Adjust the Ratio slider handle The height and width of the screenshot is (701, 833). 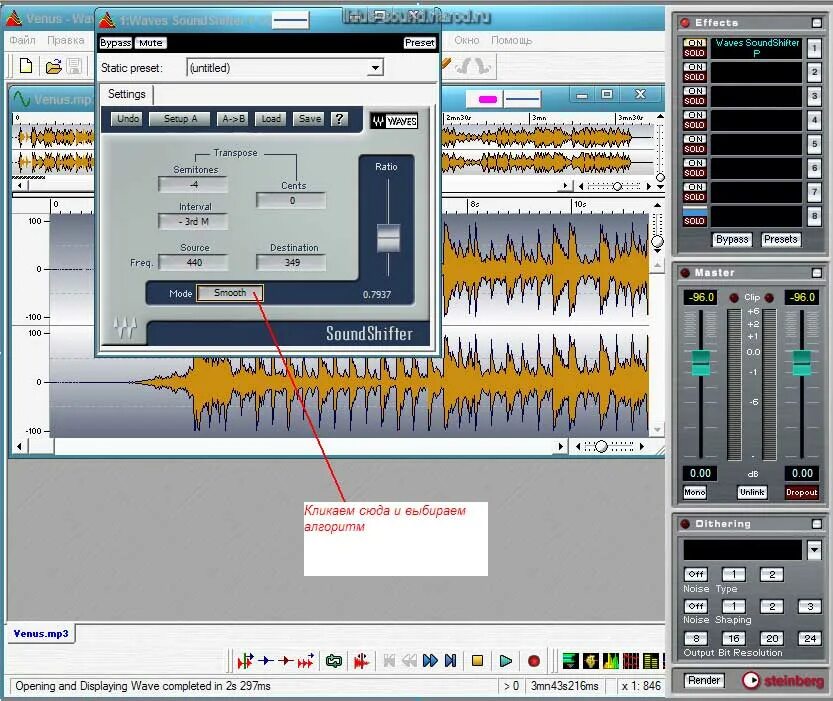coord(388,238)
